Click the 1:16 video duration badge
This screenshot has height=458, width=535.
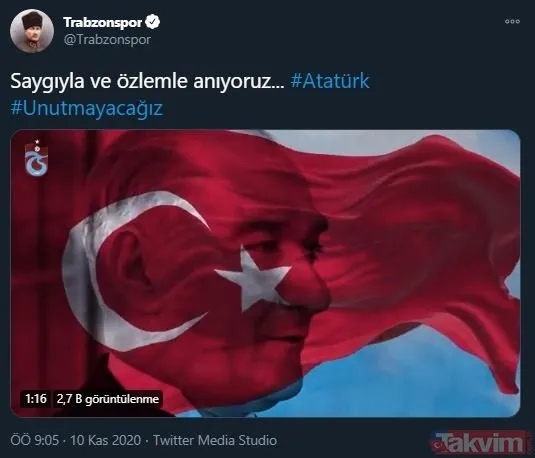coord(35,399)
